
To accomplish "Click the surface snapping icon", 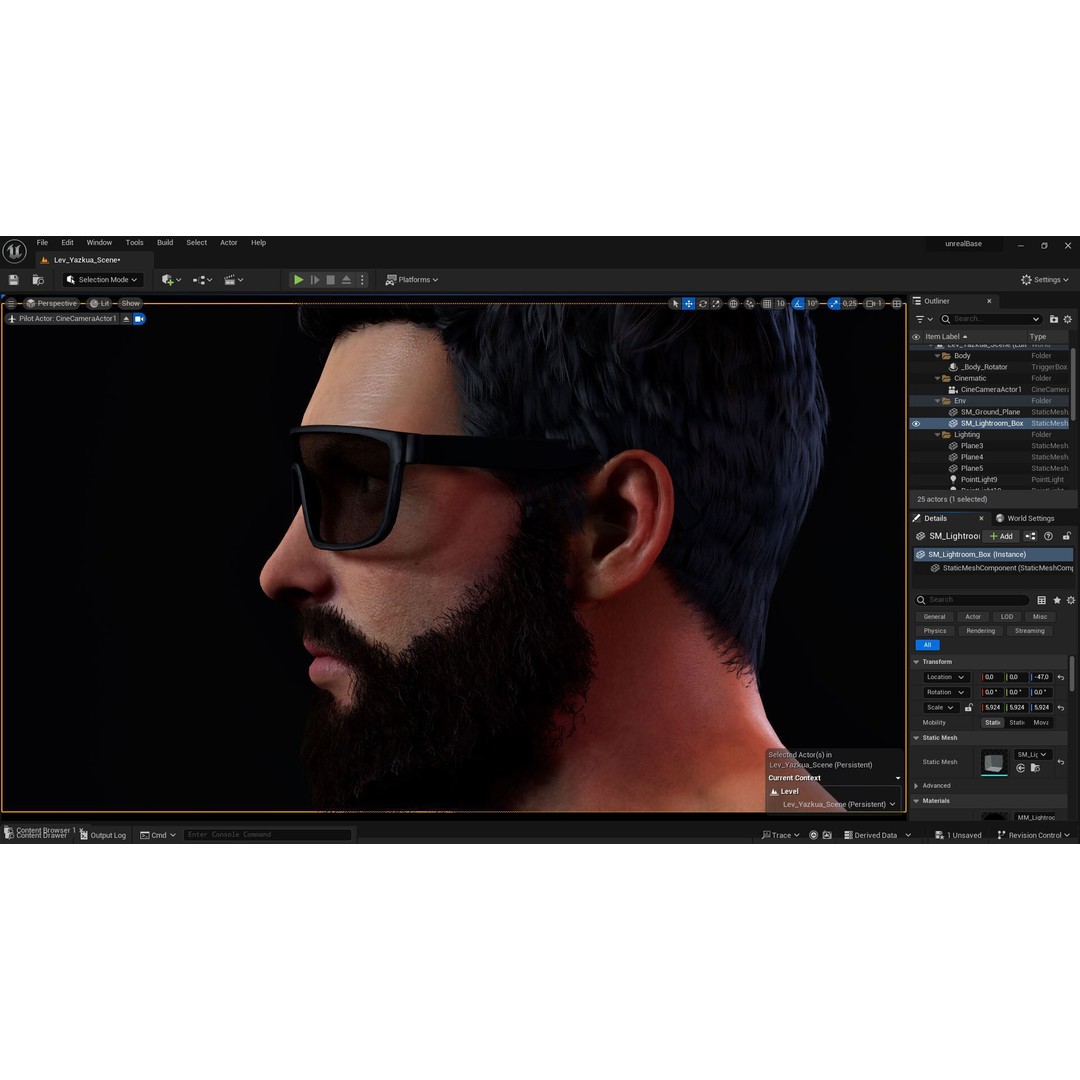I will (749, 304).
